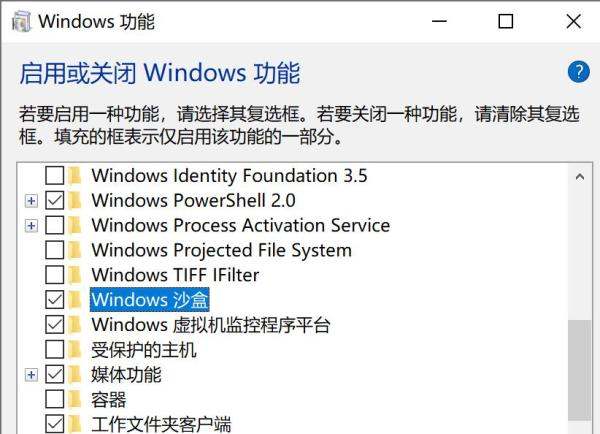This screenshot has width=600, height=434.
Task: Select the 工作文件夹客户端 entry
Action: [161, 424]
